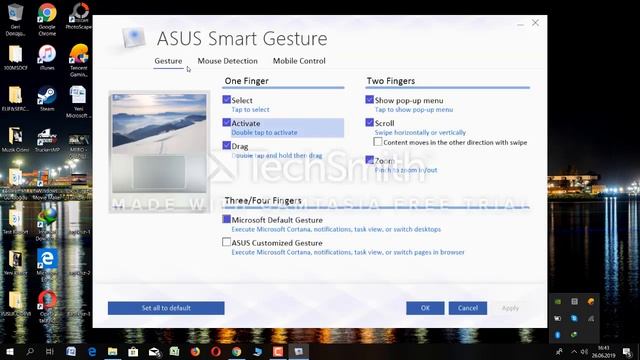Screen dimensions: 640x360
Task: Open Google Chrome desktop shortcut
Action: click(x=47, y=19)
